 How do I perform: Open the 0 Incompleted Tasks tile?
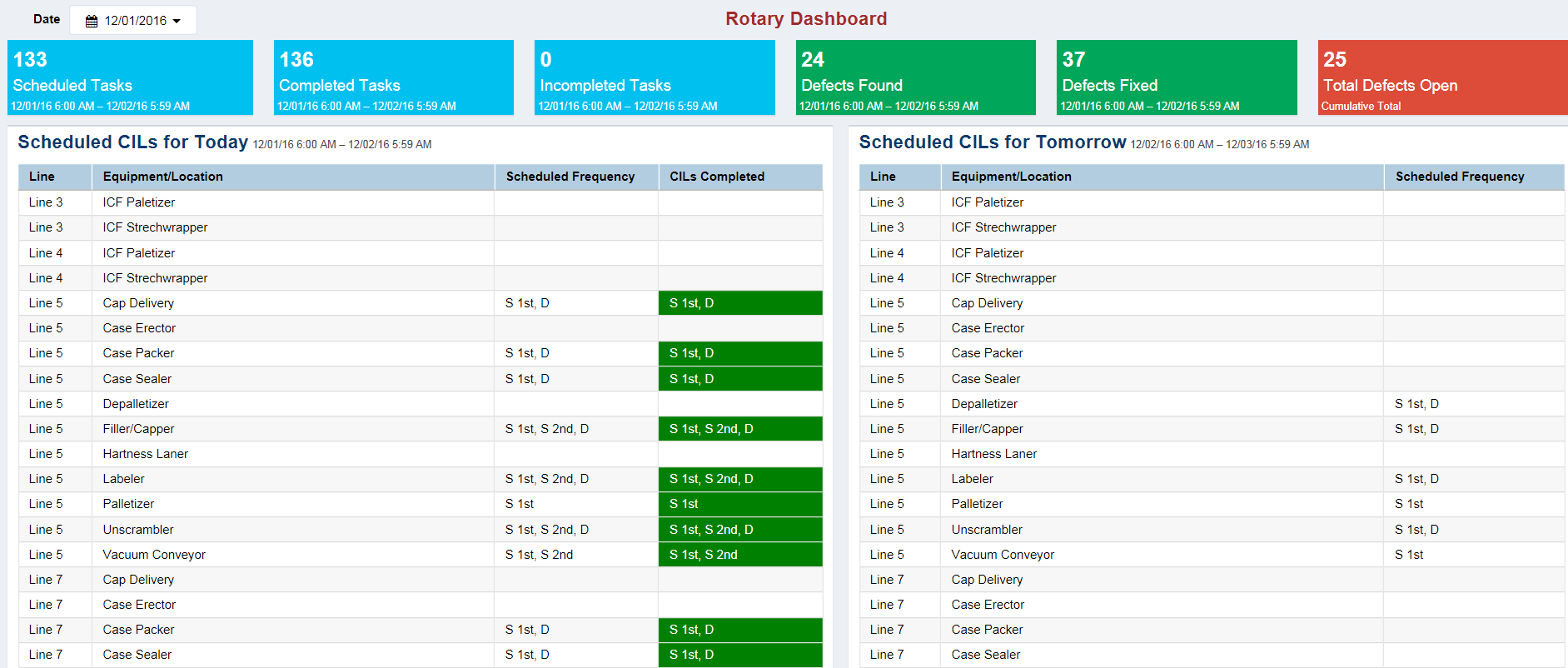(x=655, y=77)
